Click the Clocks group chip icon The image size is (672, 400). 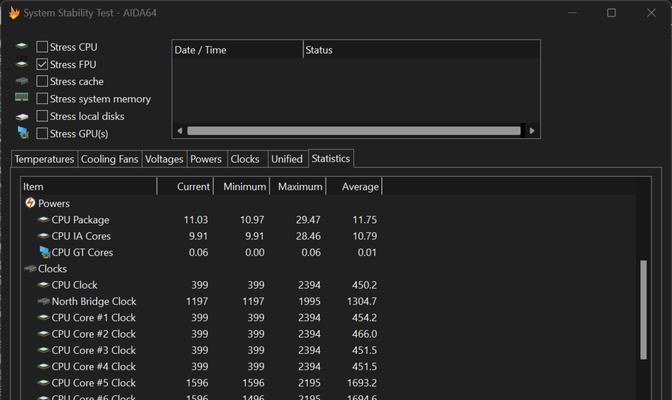(30, 268)
